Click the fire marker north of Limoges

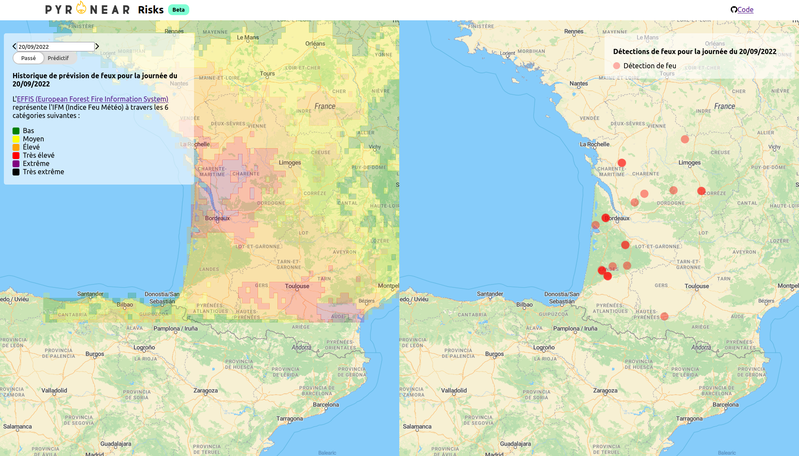click(x=685, y=139)
